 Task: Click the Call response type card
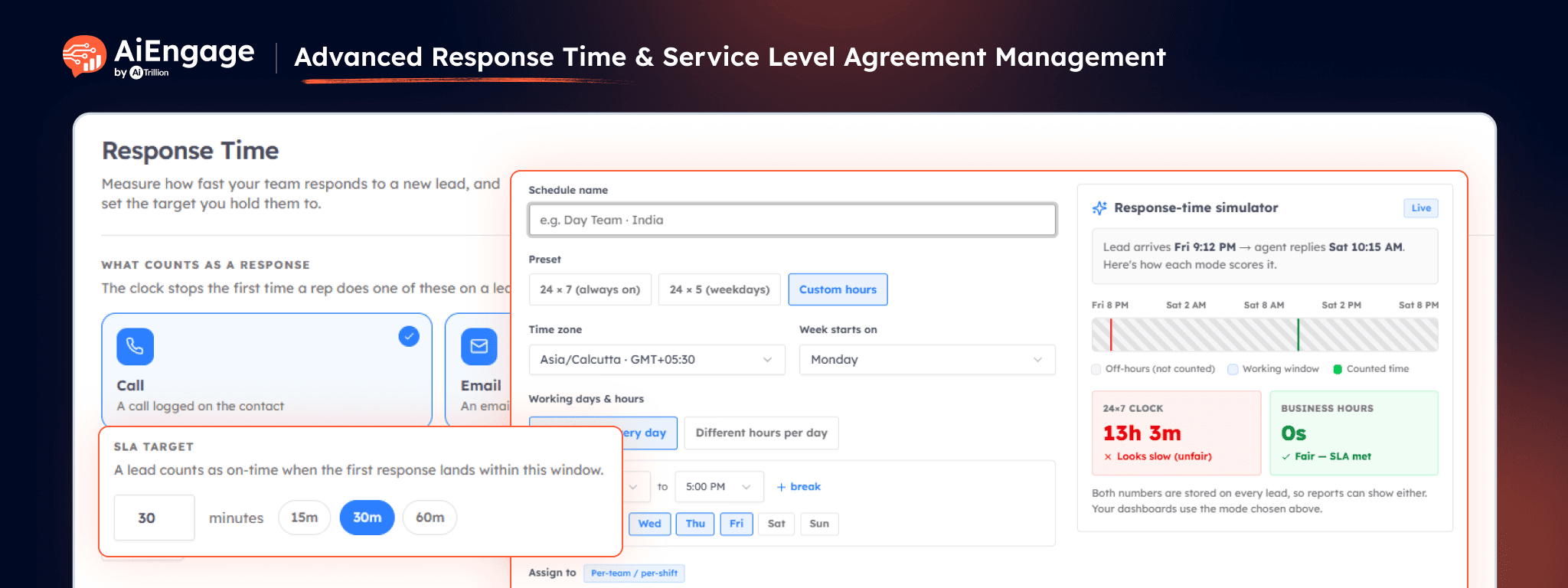click(266, 370)
